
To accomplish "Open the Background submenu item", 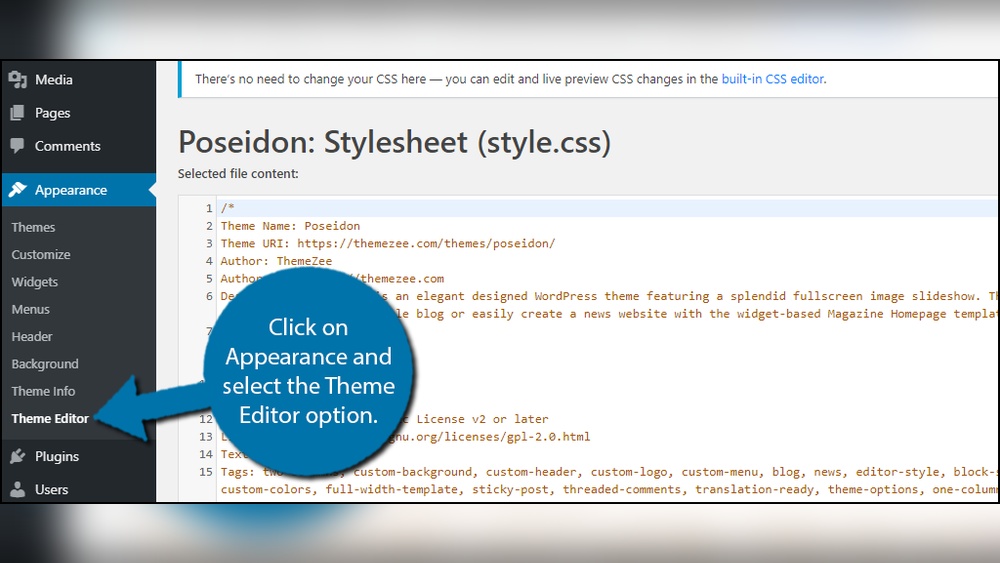I will tap(45, 364).
